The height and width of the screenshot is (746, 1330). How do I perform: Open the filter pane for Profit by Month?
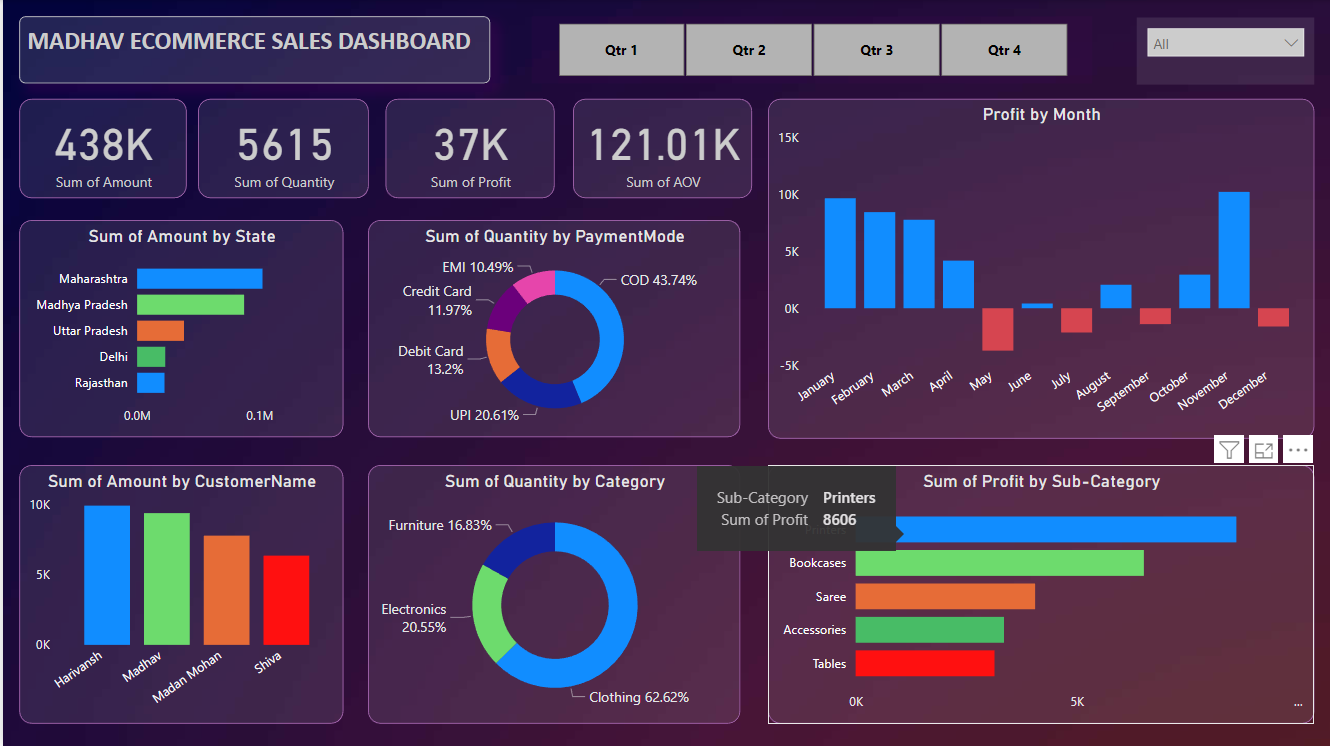[1229, 449]
